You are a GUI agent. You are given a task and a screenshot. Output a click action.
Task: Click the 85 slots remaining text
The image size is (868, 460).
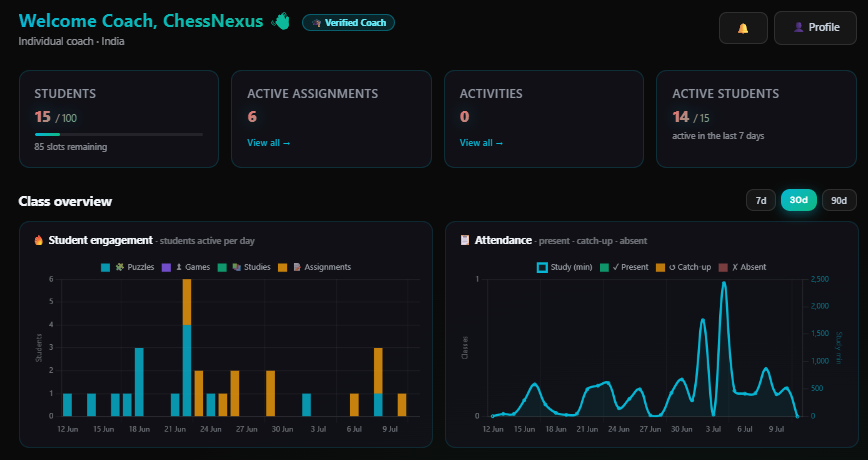(71, 147)
